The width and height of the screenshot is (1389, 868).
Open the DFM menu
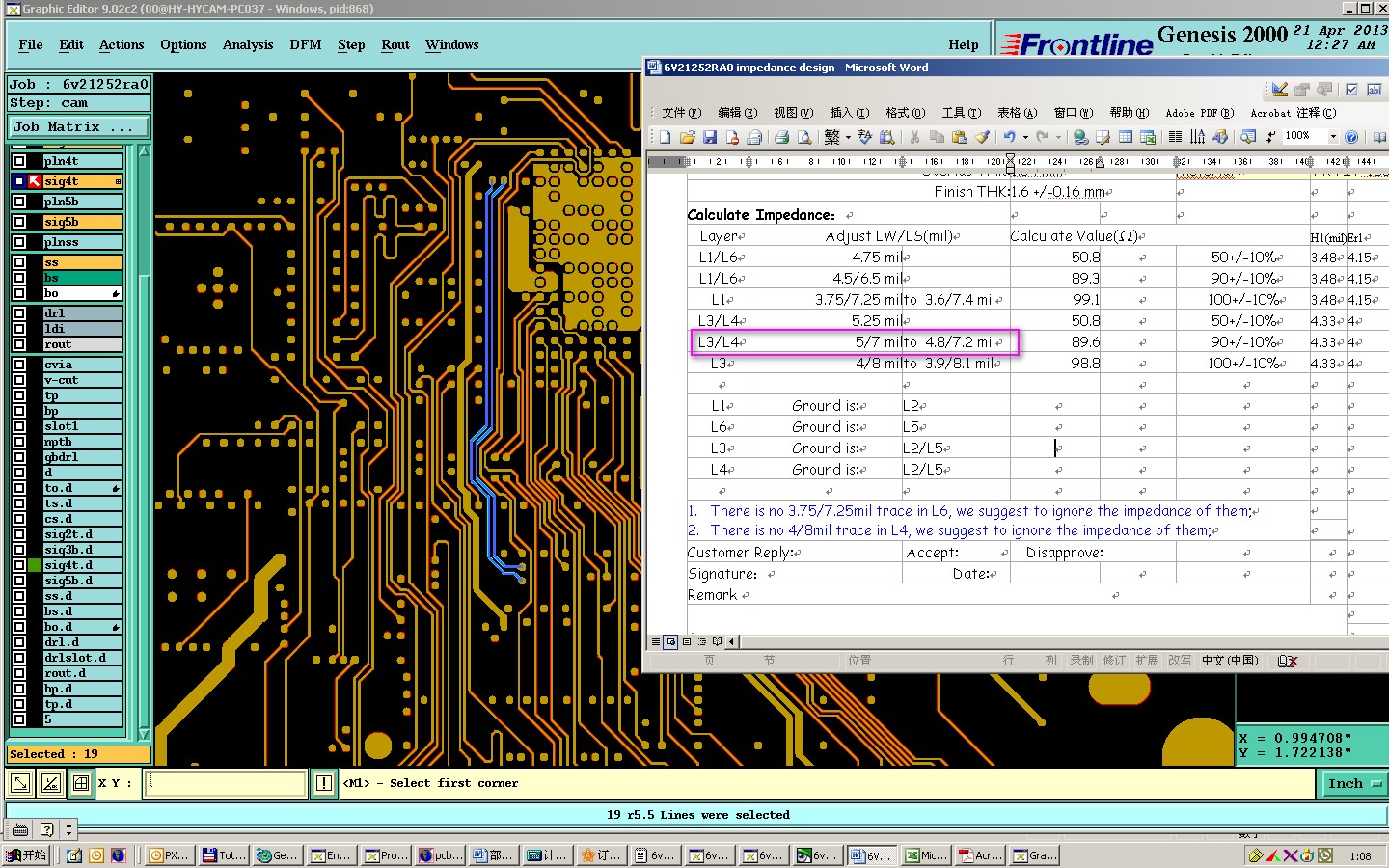pos(305,44)
